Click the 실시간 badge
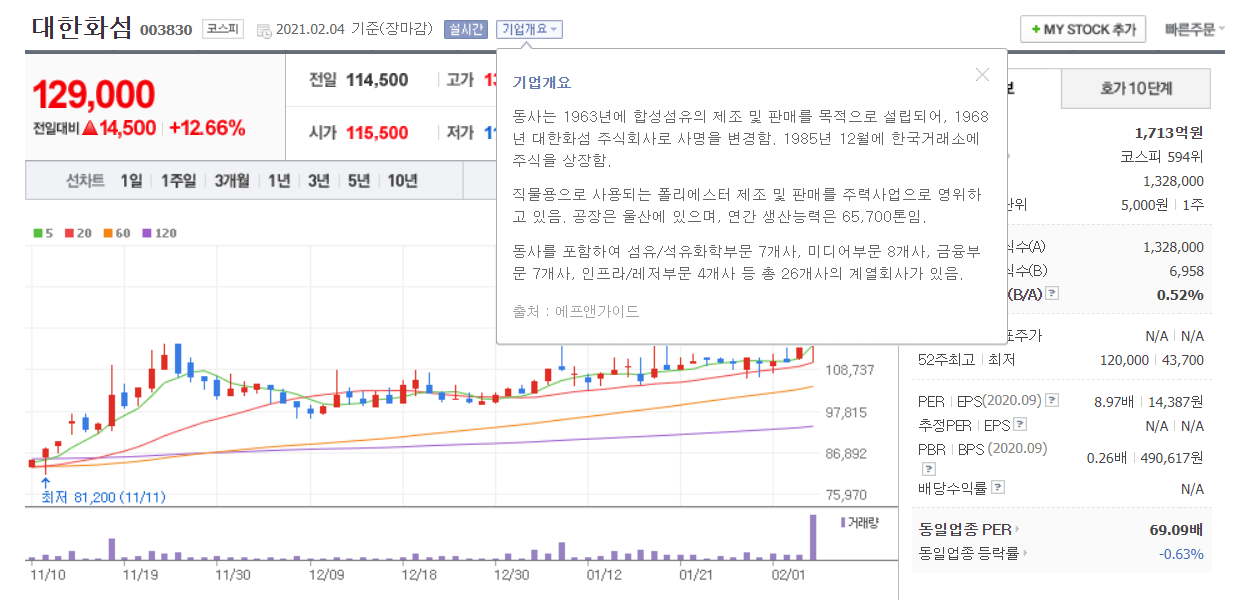This screenshot has height=600, width=1252. (x=466, y=29)
